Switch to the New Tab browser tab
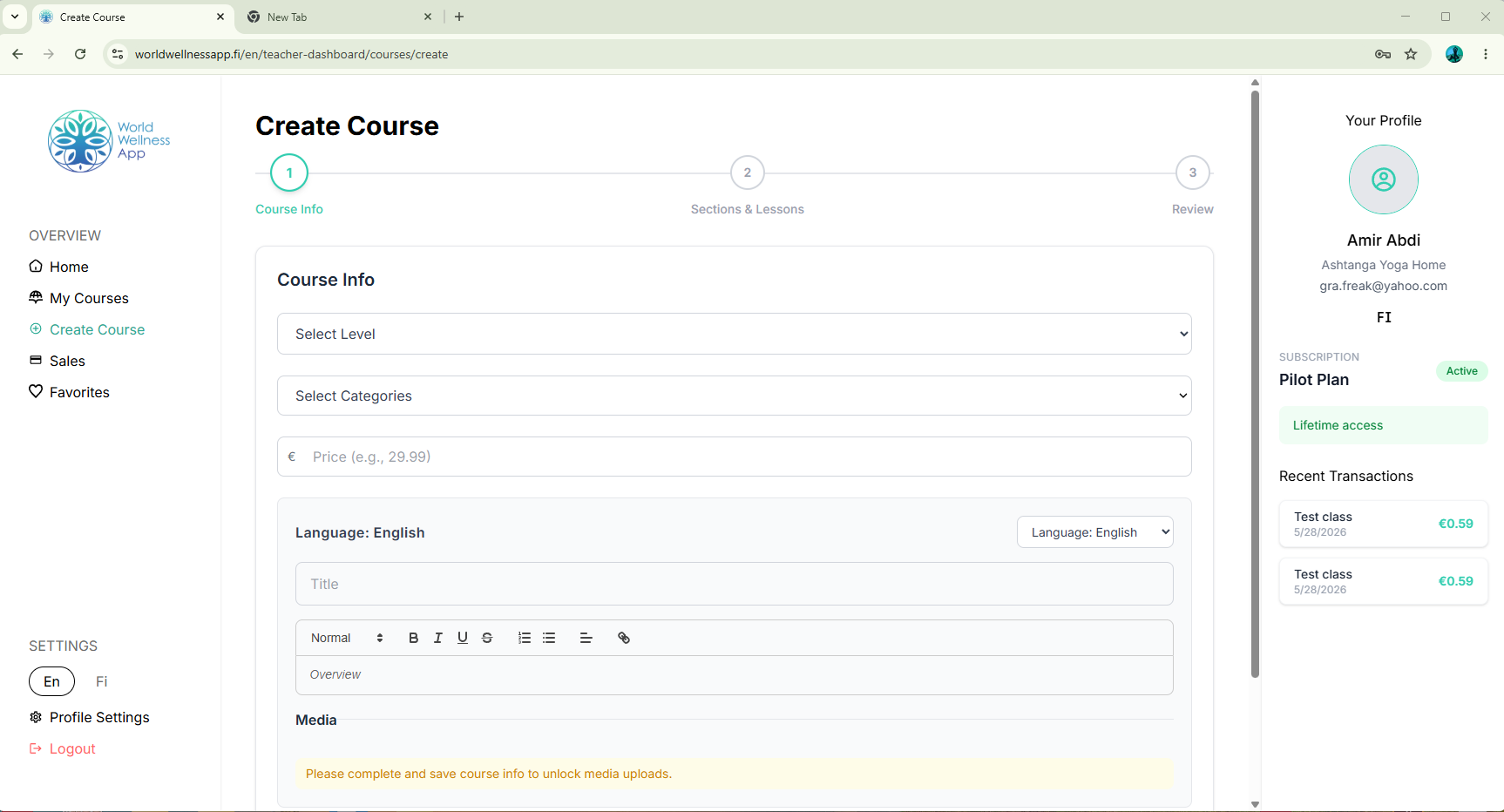This screenshot has width=1504, height=812. click(340, 17)
